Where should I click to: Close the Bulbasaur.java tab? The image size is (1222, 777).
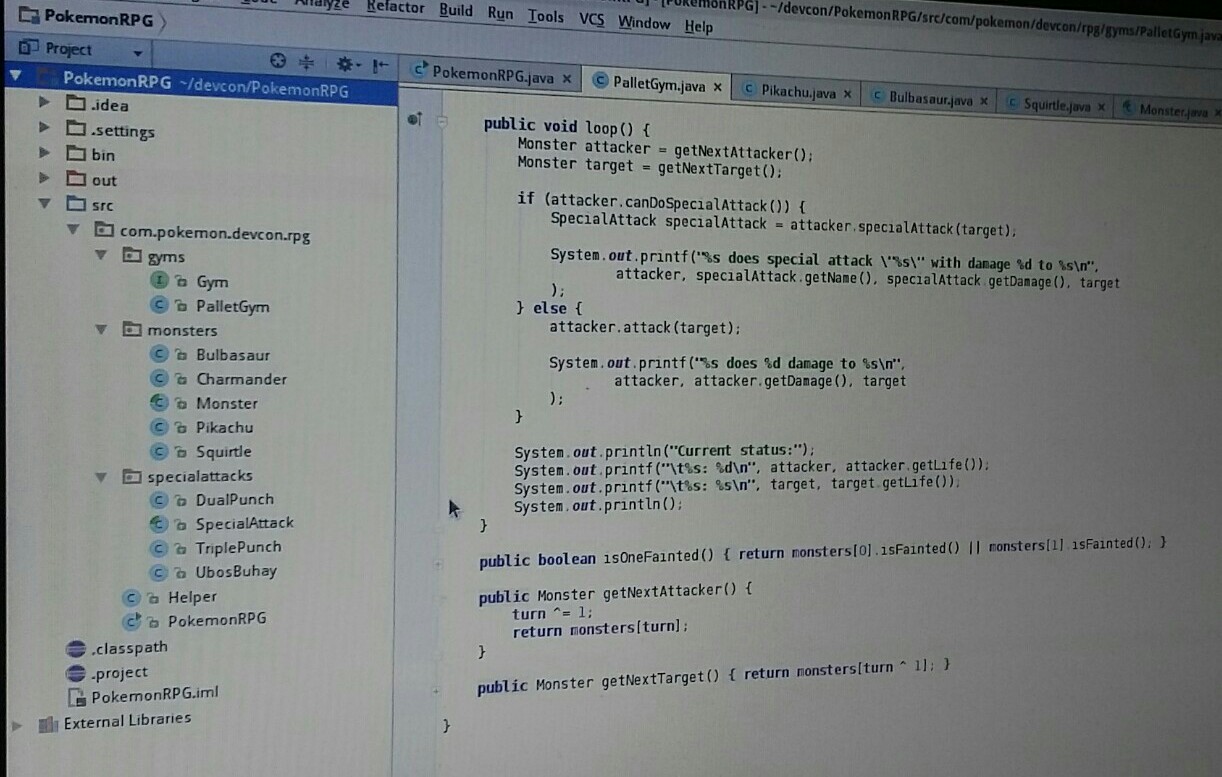984,101
